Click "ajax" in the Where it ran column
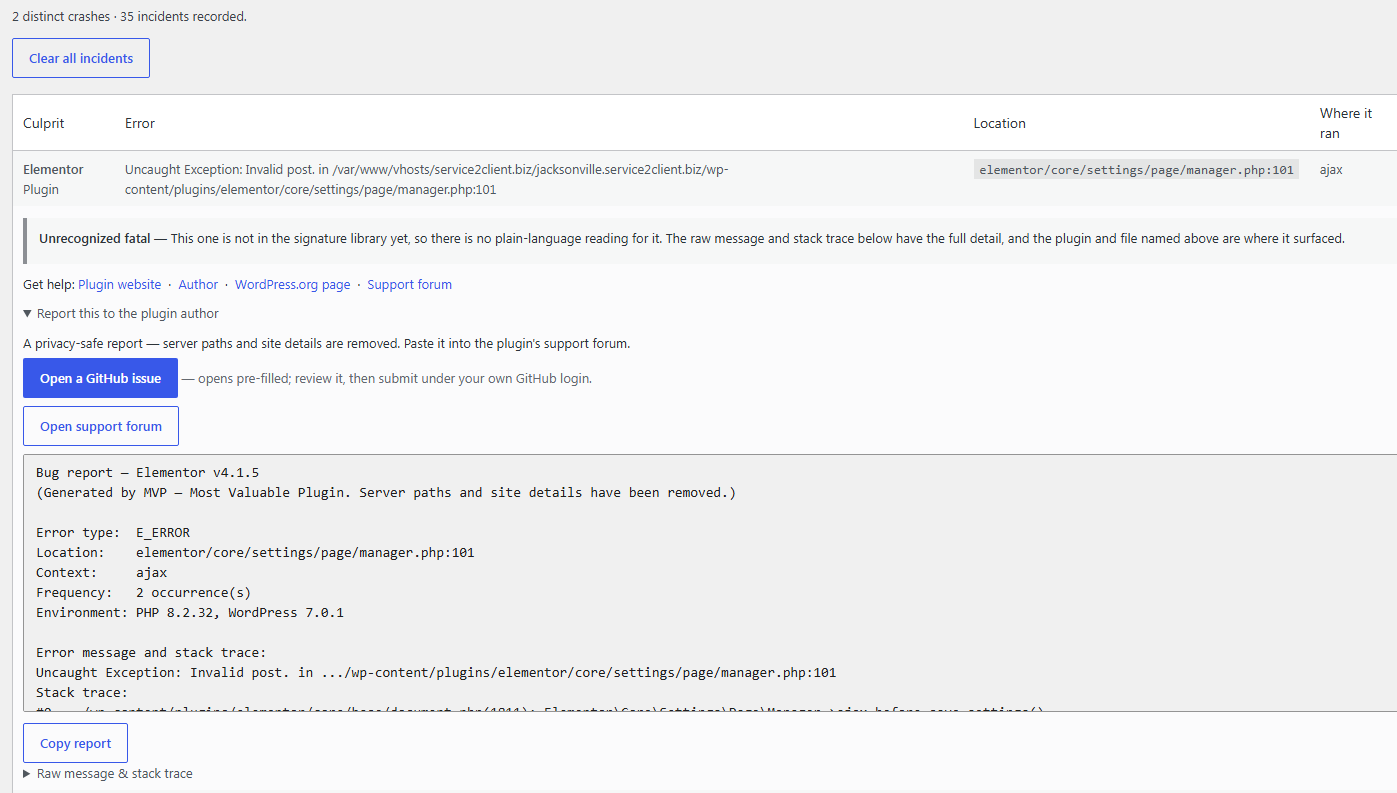Image resolution: width=1397 pixels, height=793 pixels. [1331, 169]
